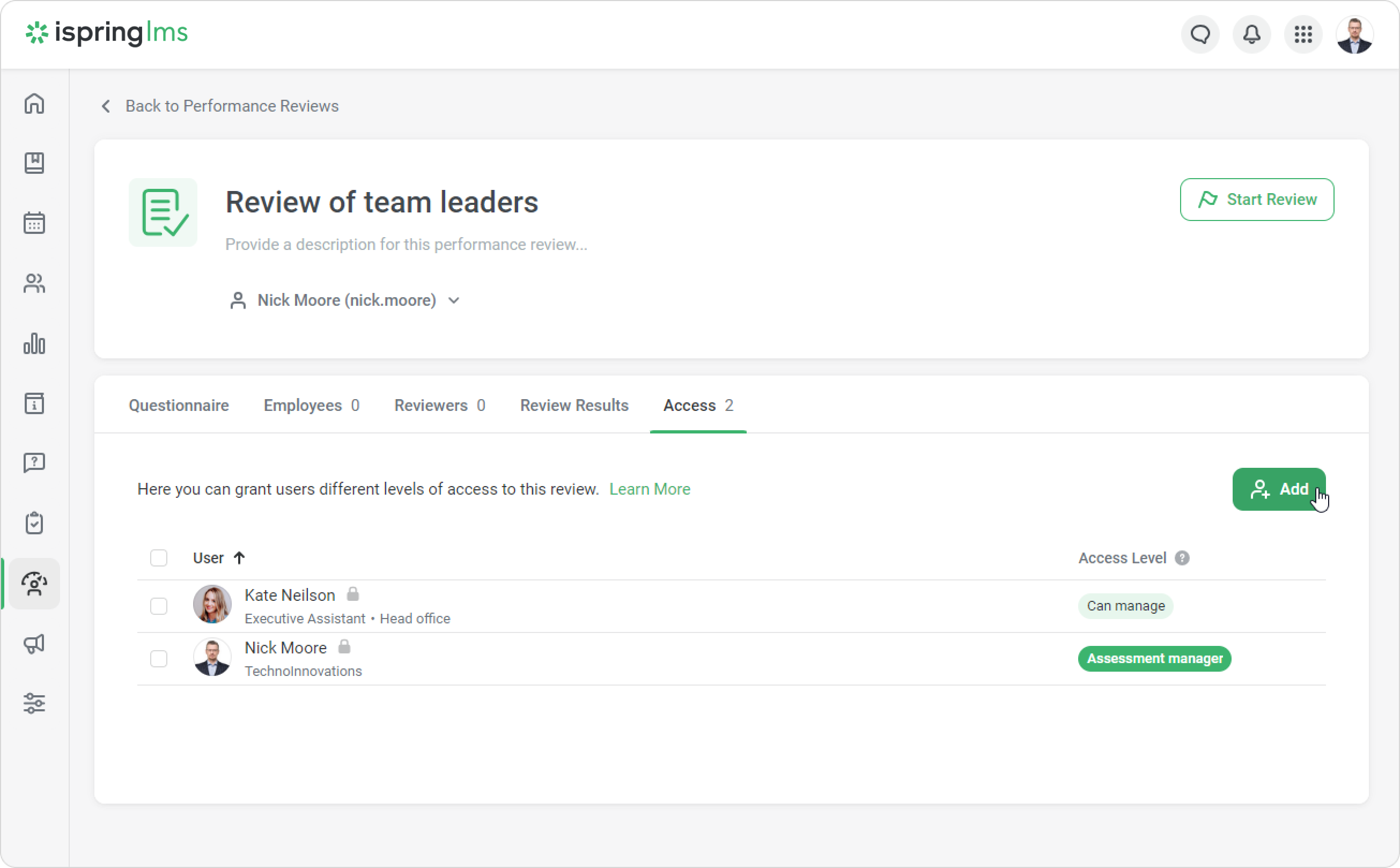Click the Start Review button
The height and width of the screenshot is (868, 1400).
click(x=1256, y=199)
